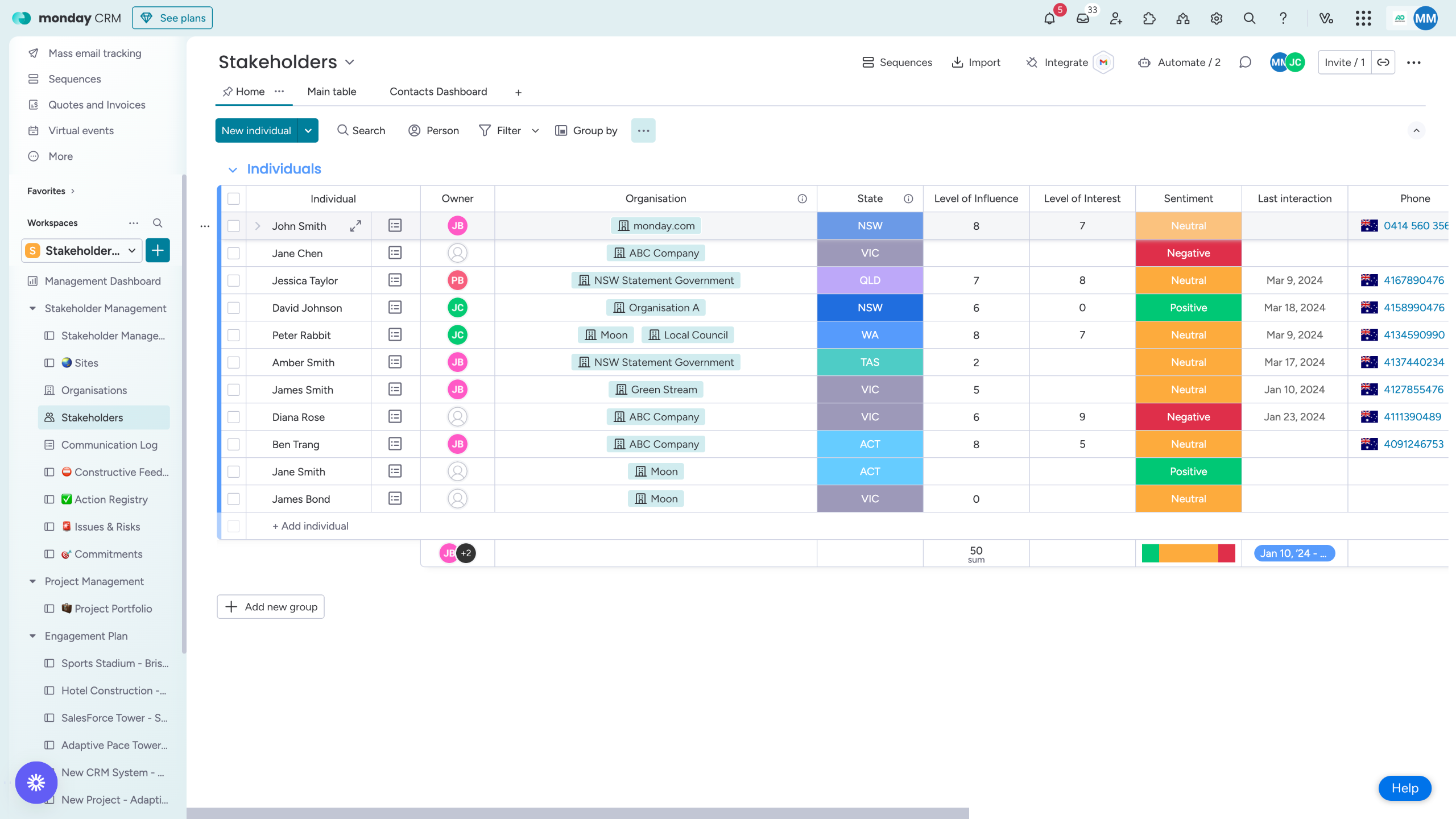Image resolution: width=1456 pixels, height=819 pixels.
Task: Switch to the Main table tab
Action: tap(332, 92)
